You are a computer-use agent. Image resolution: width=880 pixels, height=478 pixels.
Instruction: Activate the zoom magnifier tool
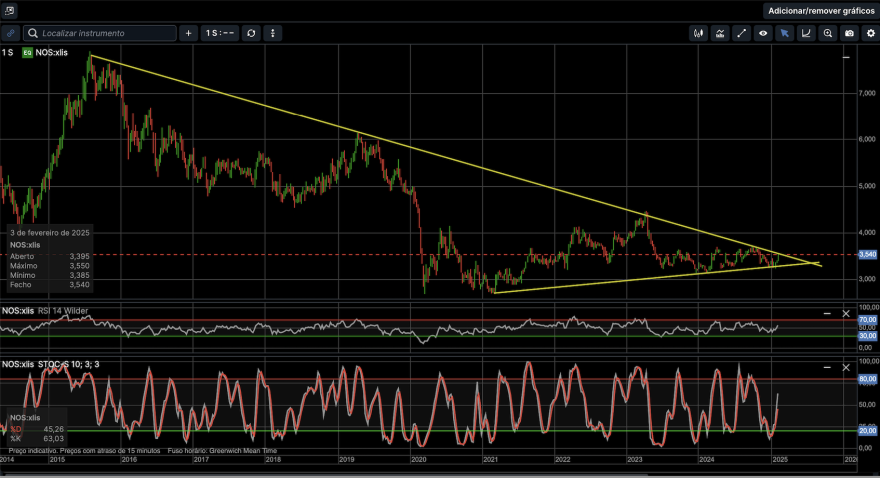(x=828, y=33)
